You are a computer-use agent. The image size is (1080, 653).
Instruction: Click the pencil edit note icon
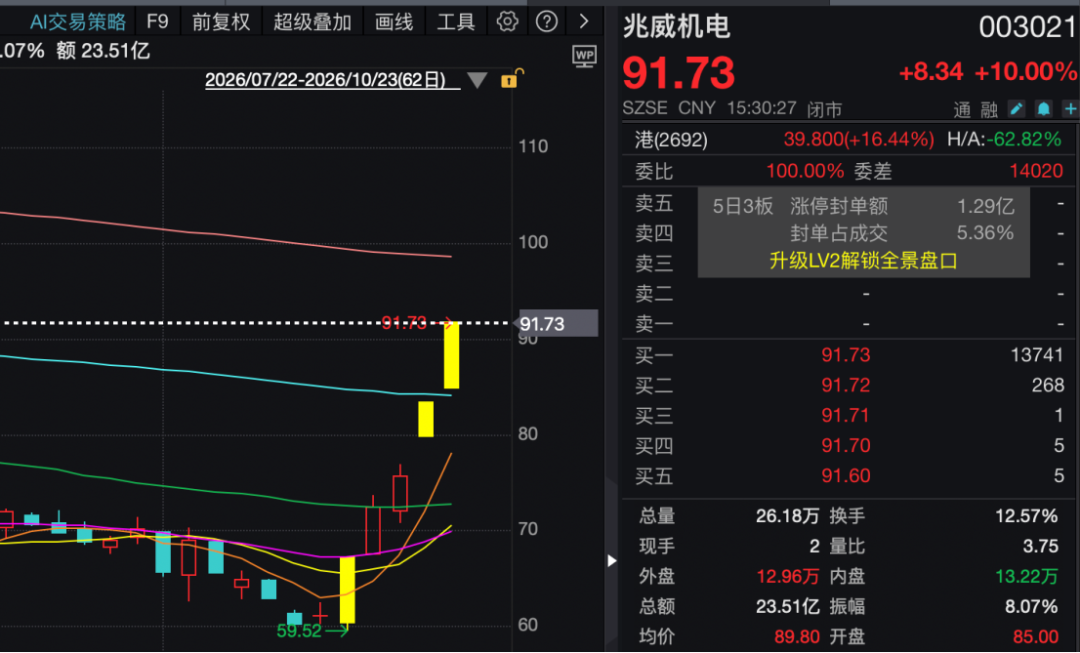click(x=1016, y=109)
